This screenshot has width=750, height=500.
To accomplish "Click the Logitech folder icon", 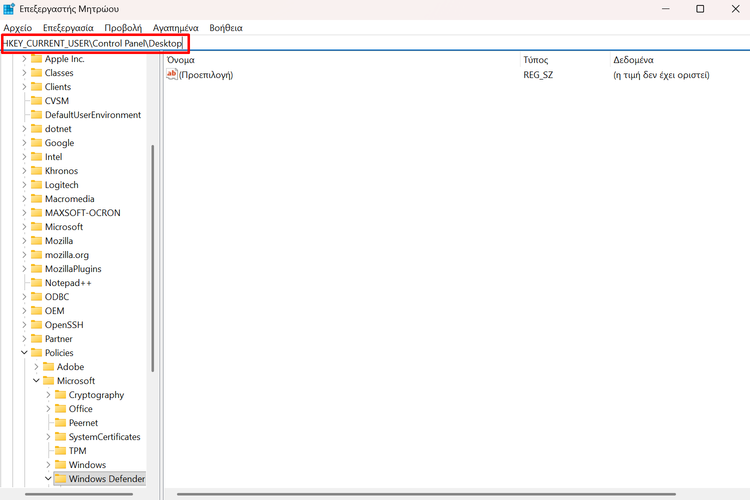I will tap(35, 185).
